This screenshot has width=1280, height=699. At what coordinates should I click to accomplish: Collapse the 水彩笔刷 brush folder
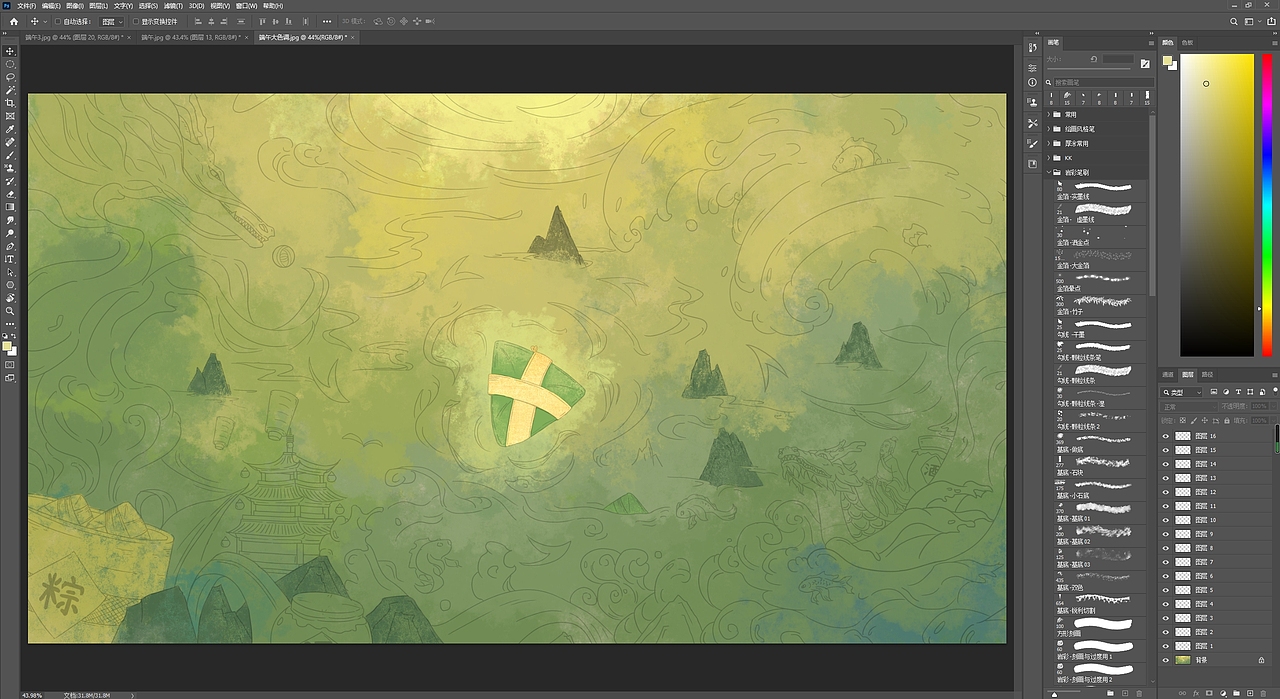click(1049, 172)
